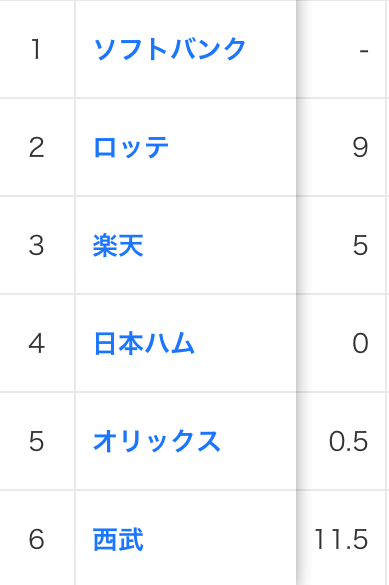Select rank 5 cell
This screenshot has height=585, width=389.
[37, 441]
